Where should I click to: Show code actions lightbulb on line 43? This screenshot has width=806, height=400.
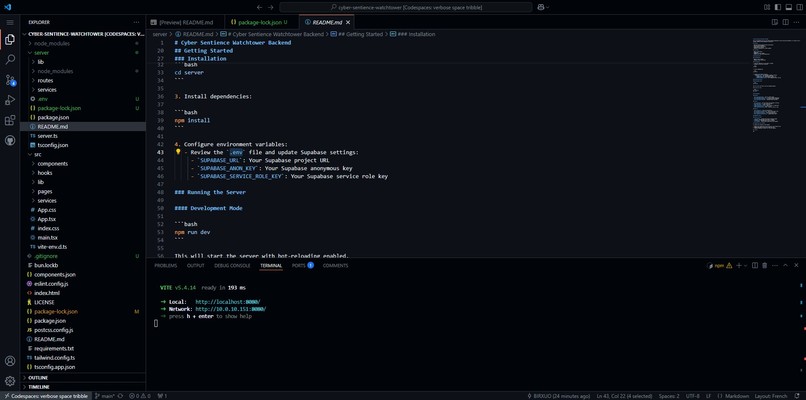coord(178,152)
